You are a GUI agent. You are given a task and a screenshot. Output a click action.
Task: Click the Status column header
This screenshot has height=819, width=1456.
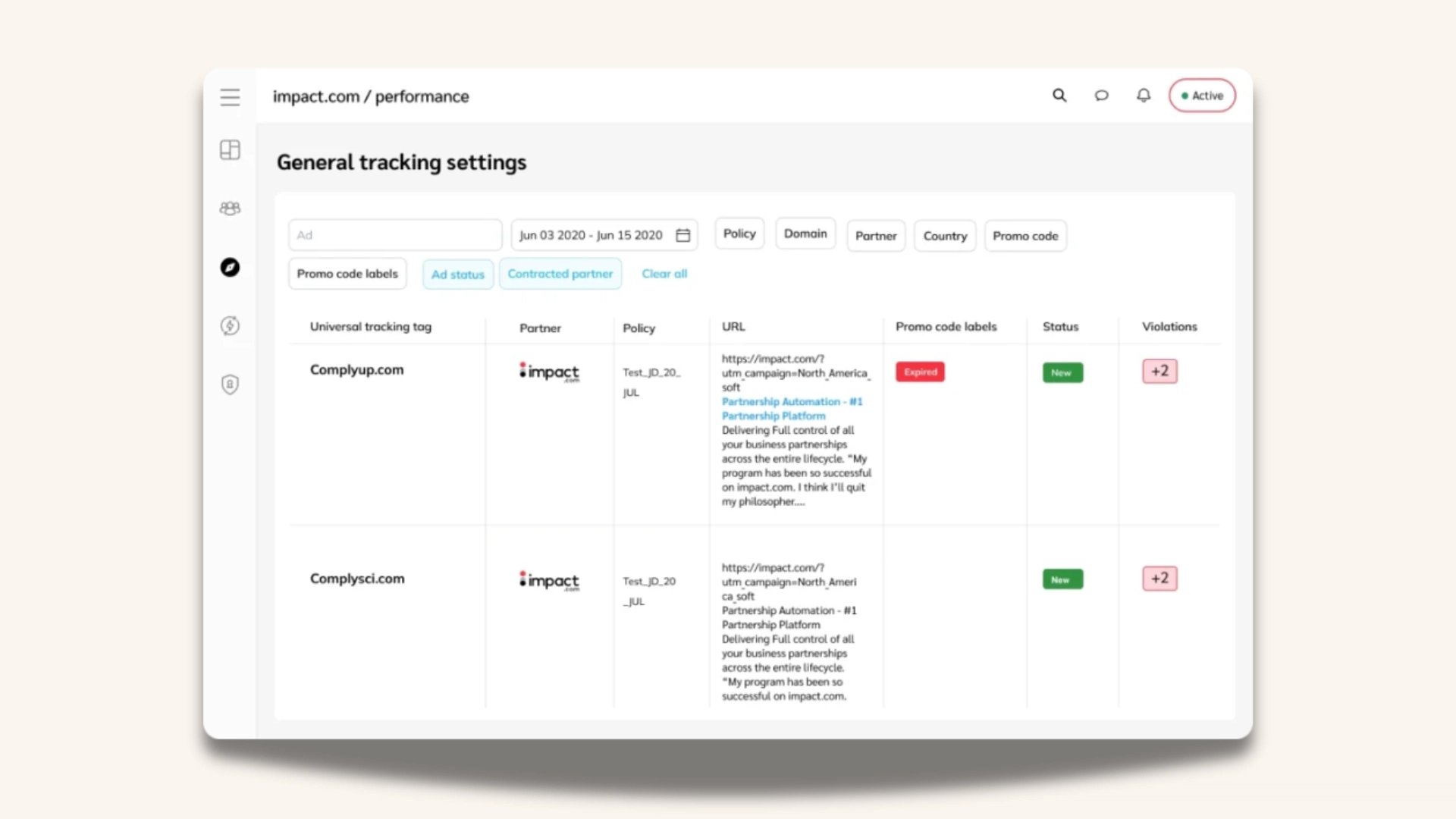coord(1060,327)
